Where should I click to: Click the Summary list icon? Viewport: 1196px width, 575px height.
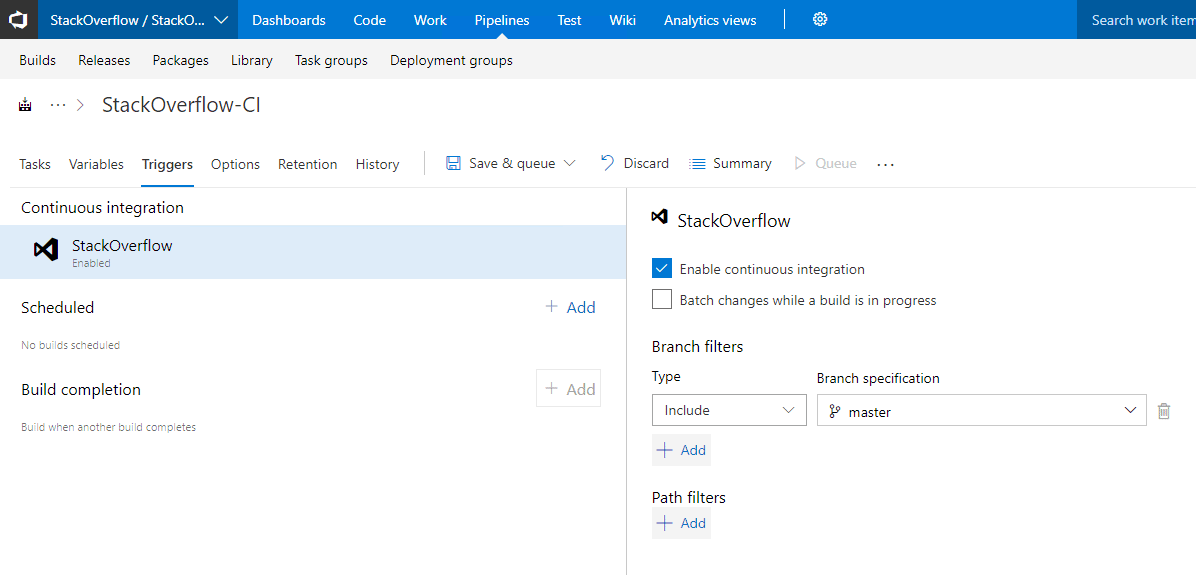tap(697, 163)
